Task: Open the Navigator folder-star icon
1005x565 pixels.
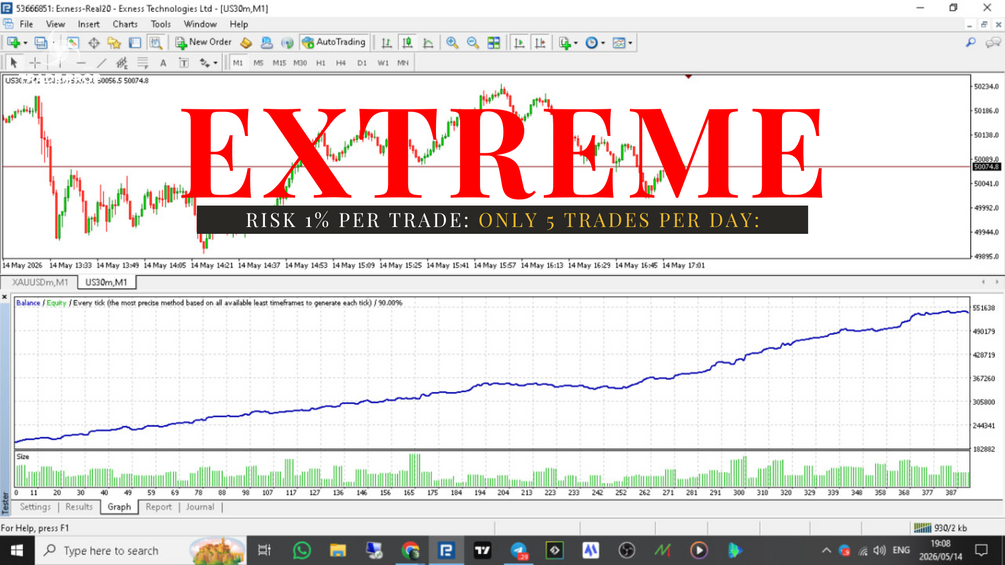Action: point(114,43)
